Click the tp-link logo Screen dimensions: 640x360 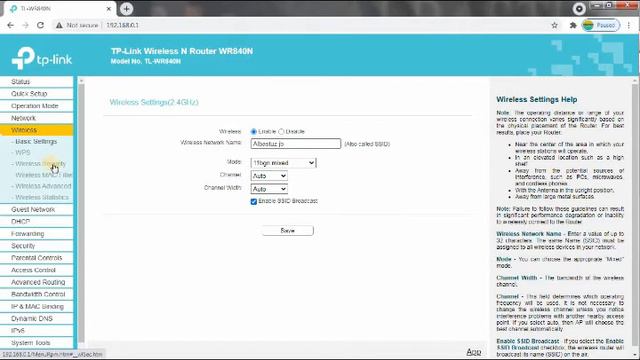pyautogui.click(x=42, y=58)
